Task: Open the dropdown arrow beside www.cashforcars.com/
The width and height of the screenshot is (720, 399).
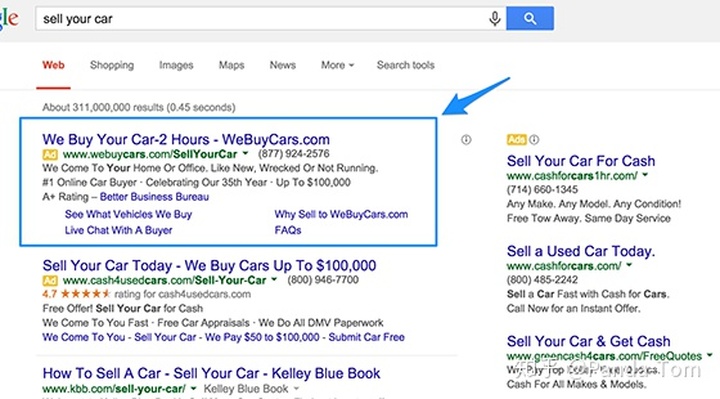Action: click(x=629, y=265)
